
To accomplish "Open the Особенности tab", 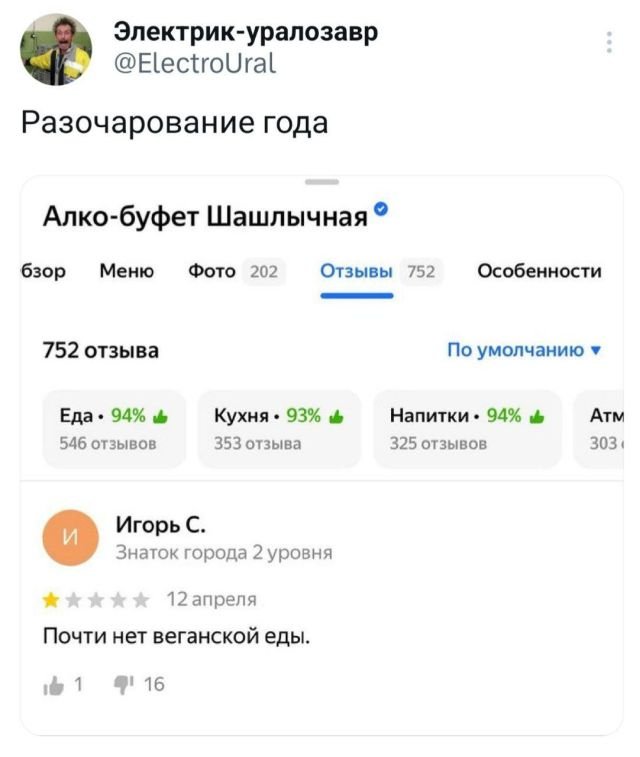I will tap(539, 271).
